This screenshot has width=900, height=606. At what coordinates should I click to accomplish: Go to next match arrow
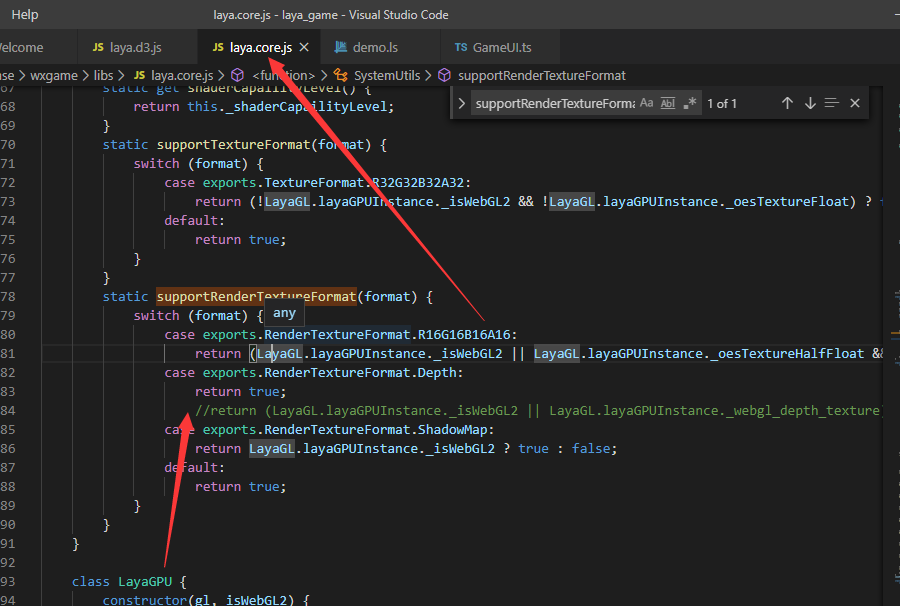click(810, 103)
